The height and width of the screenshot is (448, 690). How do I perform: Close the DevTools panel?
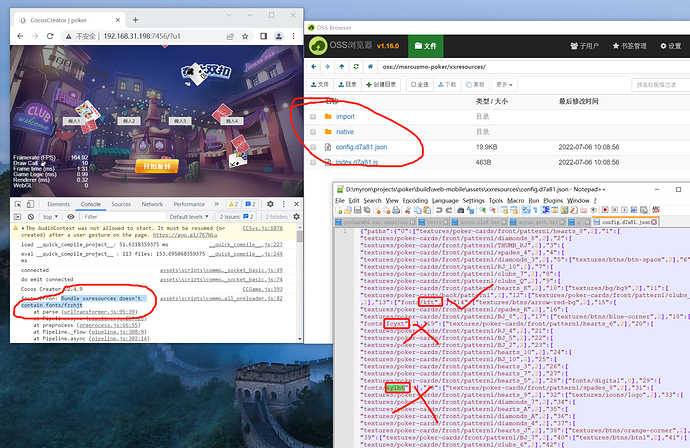[x=296, y=204]
